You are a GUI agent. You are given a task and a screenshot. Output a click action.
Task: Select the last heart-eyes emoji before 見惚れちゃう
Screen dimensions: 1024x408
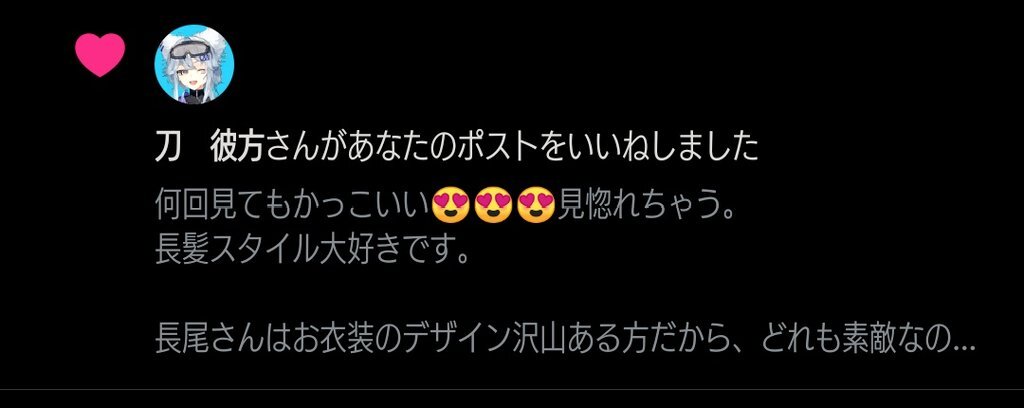pyautogui.click(x=536, y=205)
